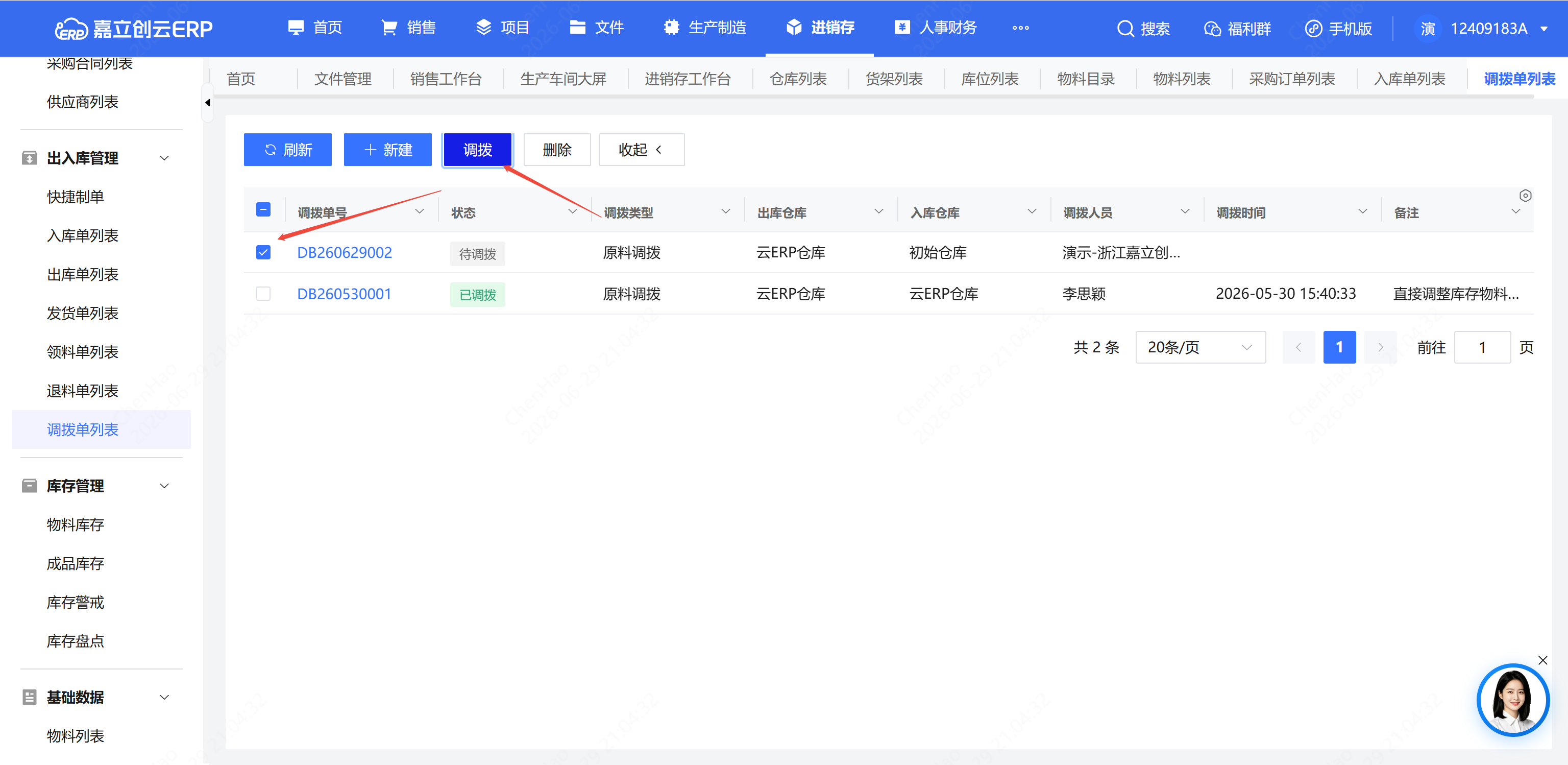The height and width of the screenshot is (765, 1568).
Task: Open the 入库仓库 column filter chevron
Action: click(1032, 211)
